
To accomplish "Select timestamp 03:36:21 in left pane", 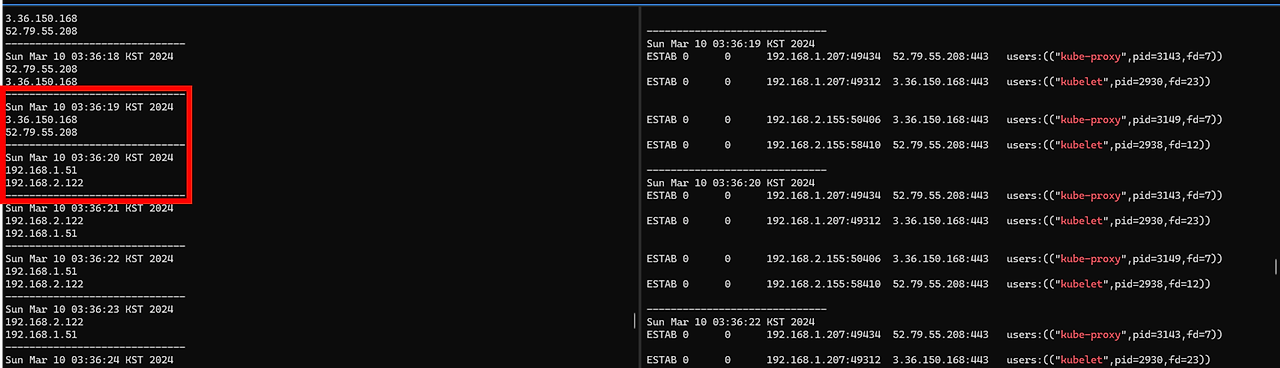I will (89, 208).
